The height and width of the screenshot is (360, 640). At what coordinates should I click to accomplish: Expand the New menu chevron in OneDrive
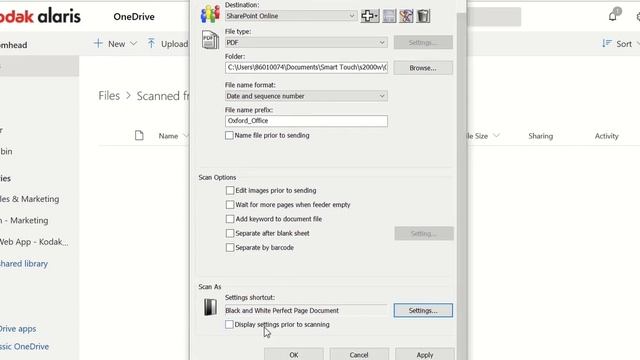133,44
